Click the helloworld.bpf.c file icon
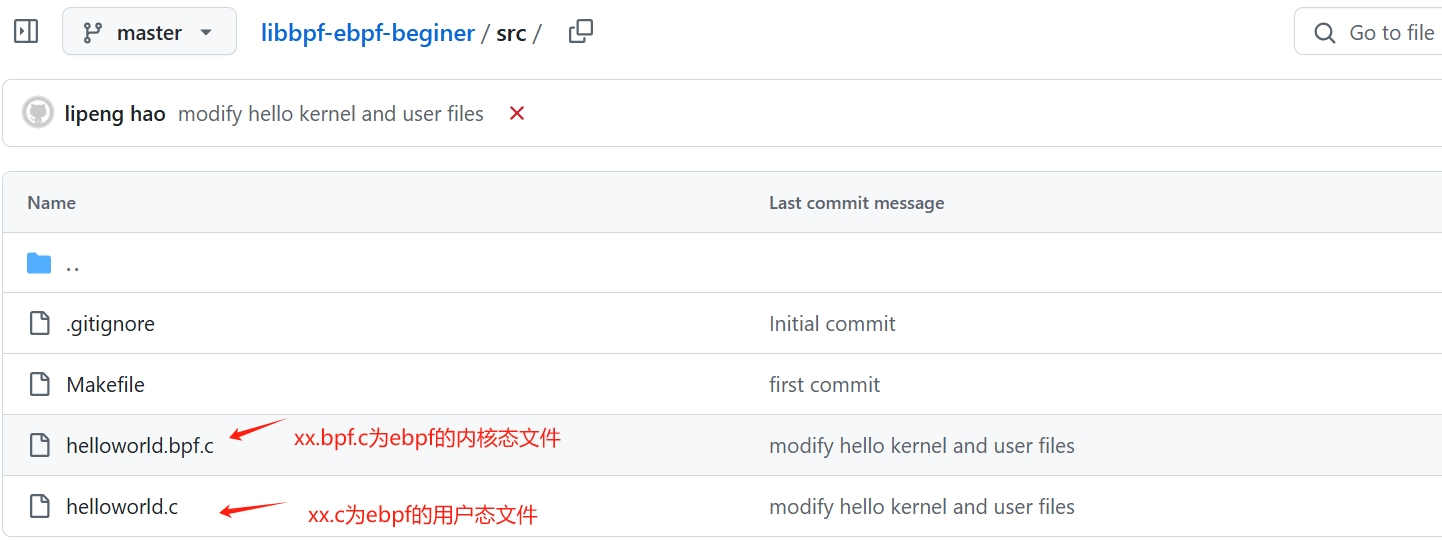 coord(39,446)
